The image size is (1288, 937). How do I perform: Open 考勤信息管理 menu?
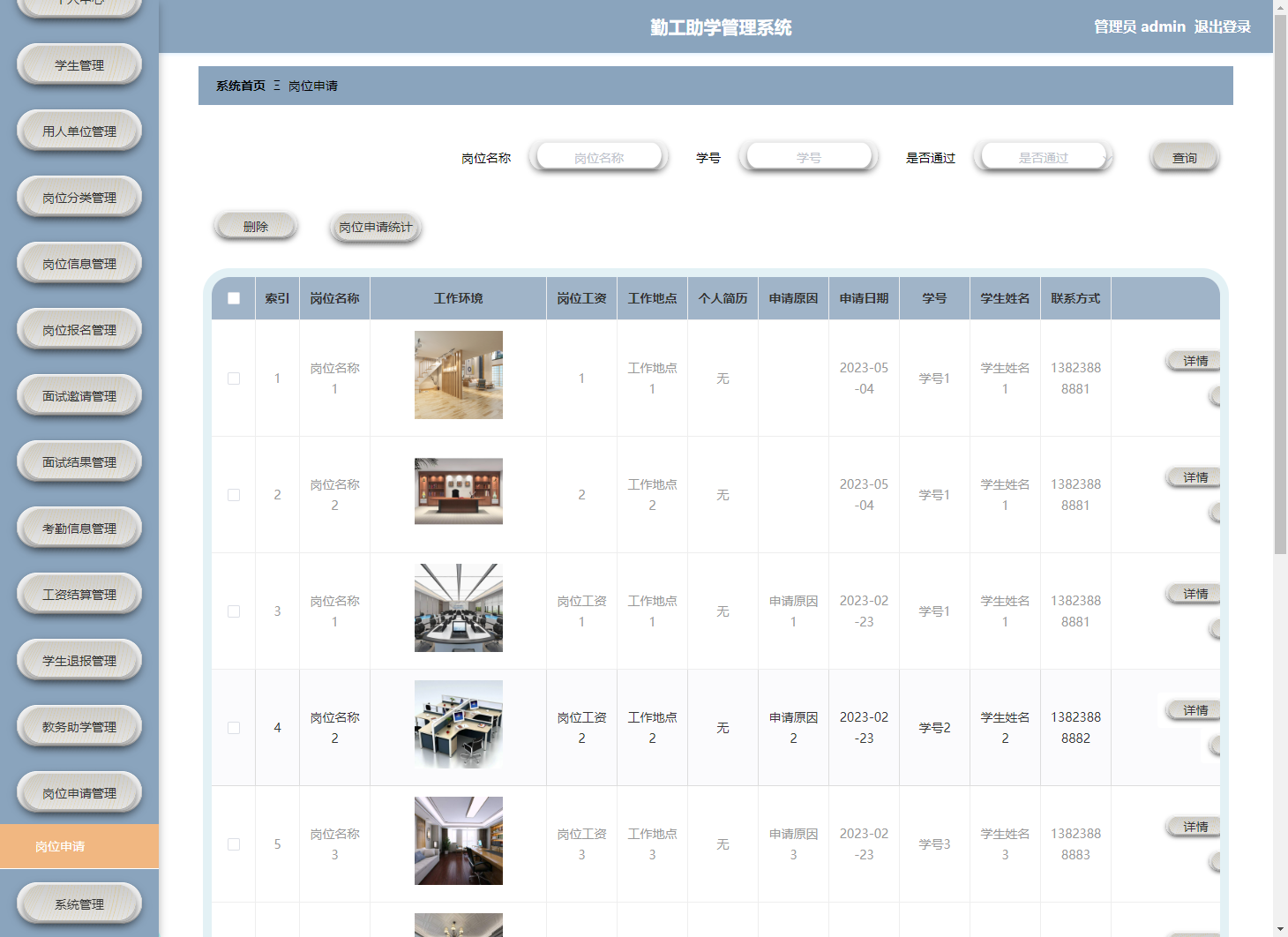tap(79, 528)
